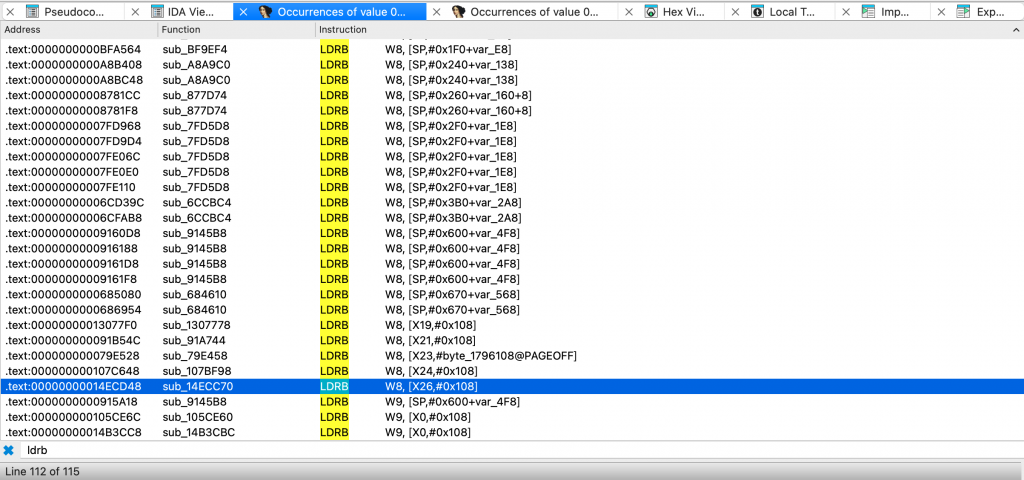
Task: Click the Hex View tab icon
Action: click(652, 12)
